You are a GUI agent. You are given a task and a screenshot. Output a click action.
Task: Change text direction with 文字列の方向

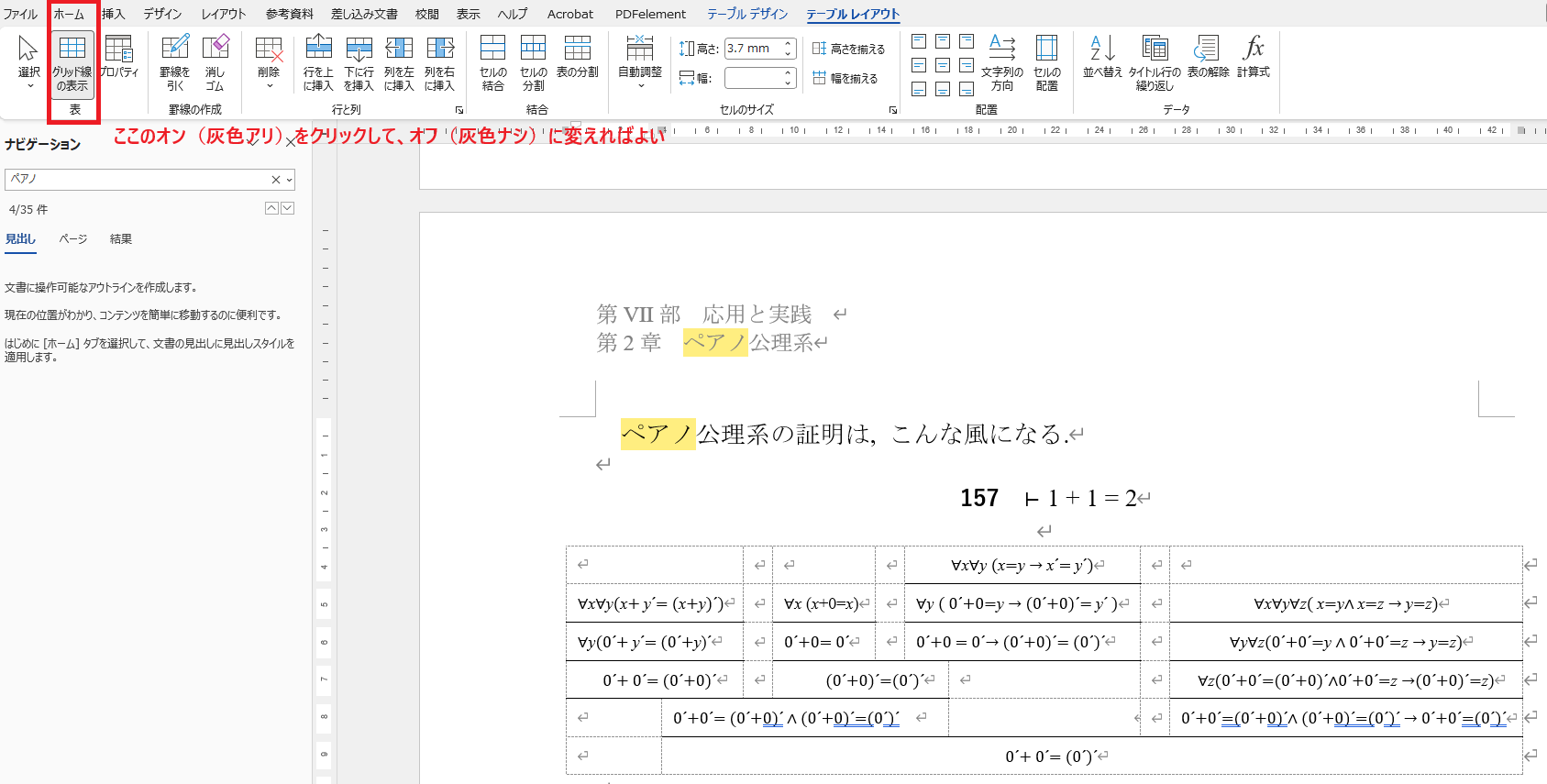pos(1002,62)
